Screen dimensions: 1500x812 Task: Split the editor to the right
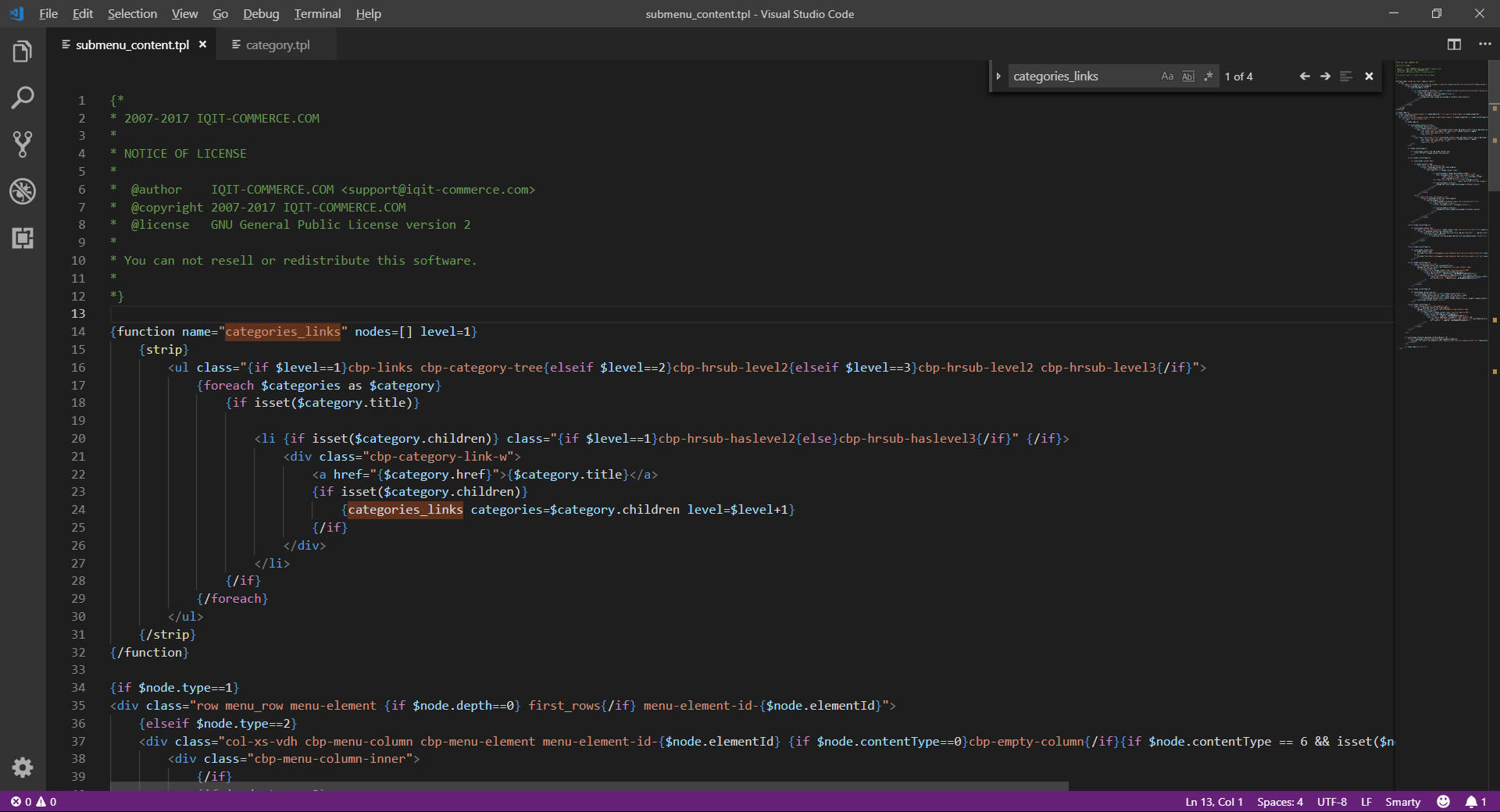1454,45
